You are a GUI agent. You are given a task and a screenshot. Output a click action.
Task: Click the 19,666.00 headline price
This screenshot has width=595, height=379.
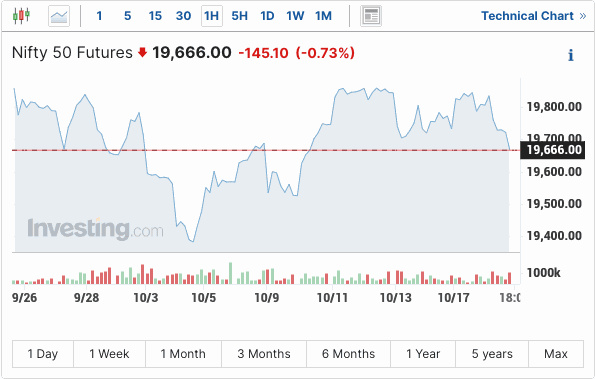tap(192, 53)
